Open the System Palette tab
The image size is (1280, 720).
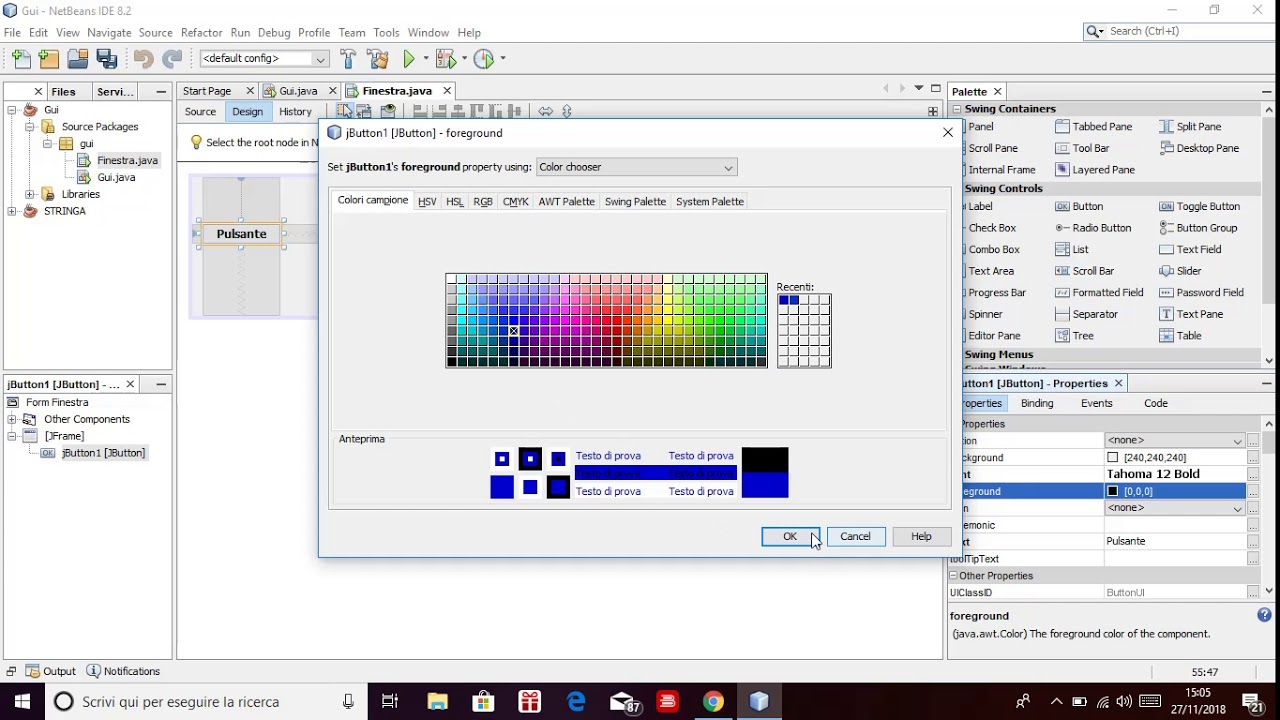coord(710,202)
